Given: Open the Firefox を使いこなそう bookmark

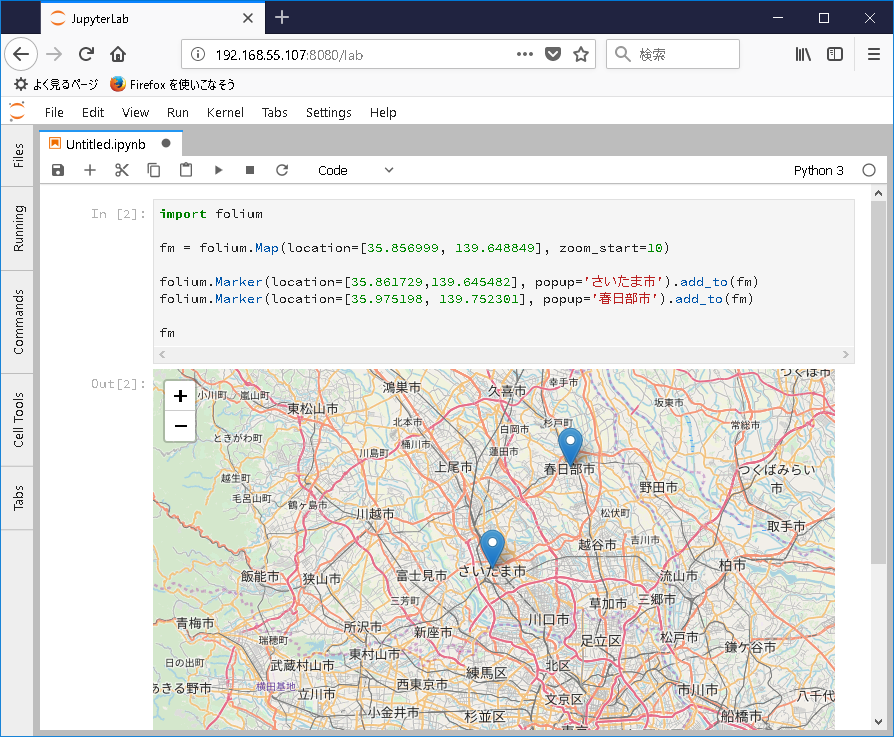Looking at the screenshot, I should tap(173, 84).
